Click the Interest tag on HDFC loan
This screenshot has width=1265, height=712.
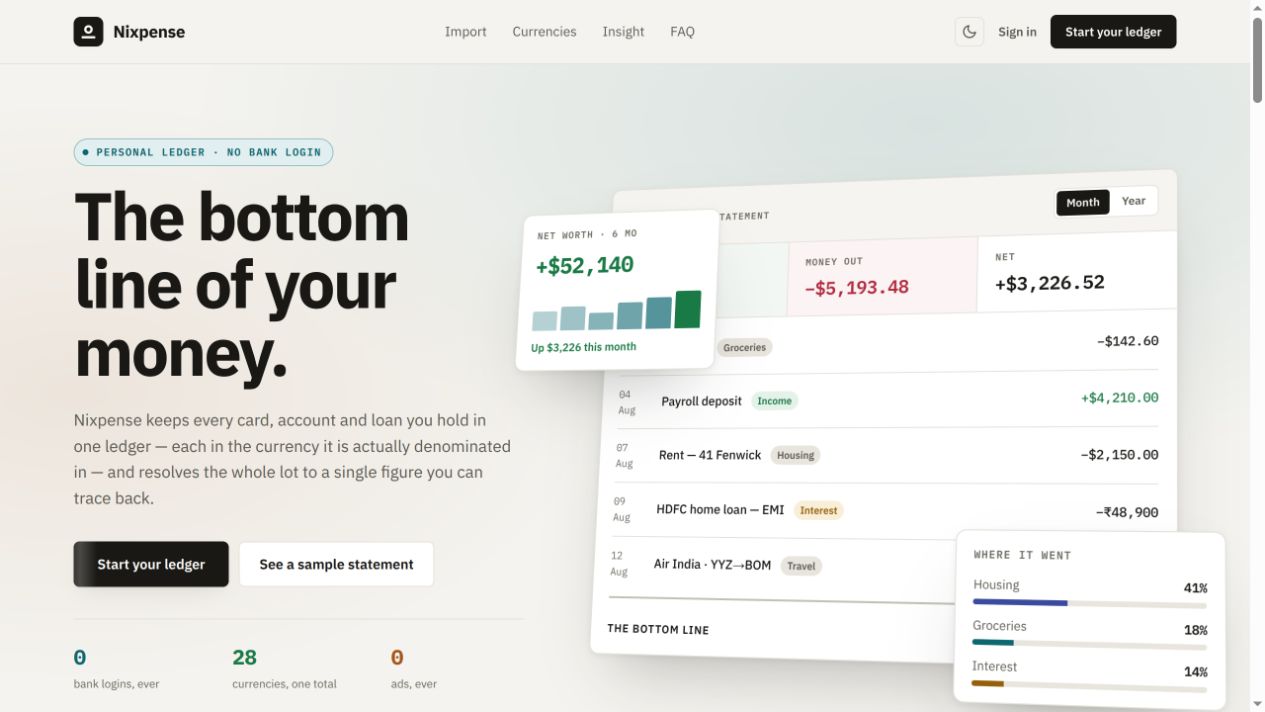coord(818,510)
